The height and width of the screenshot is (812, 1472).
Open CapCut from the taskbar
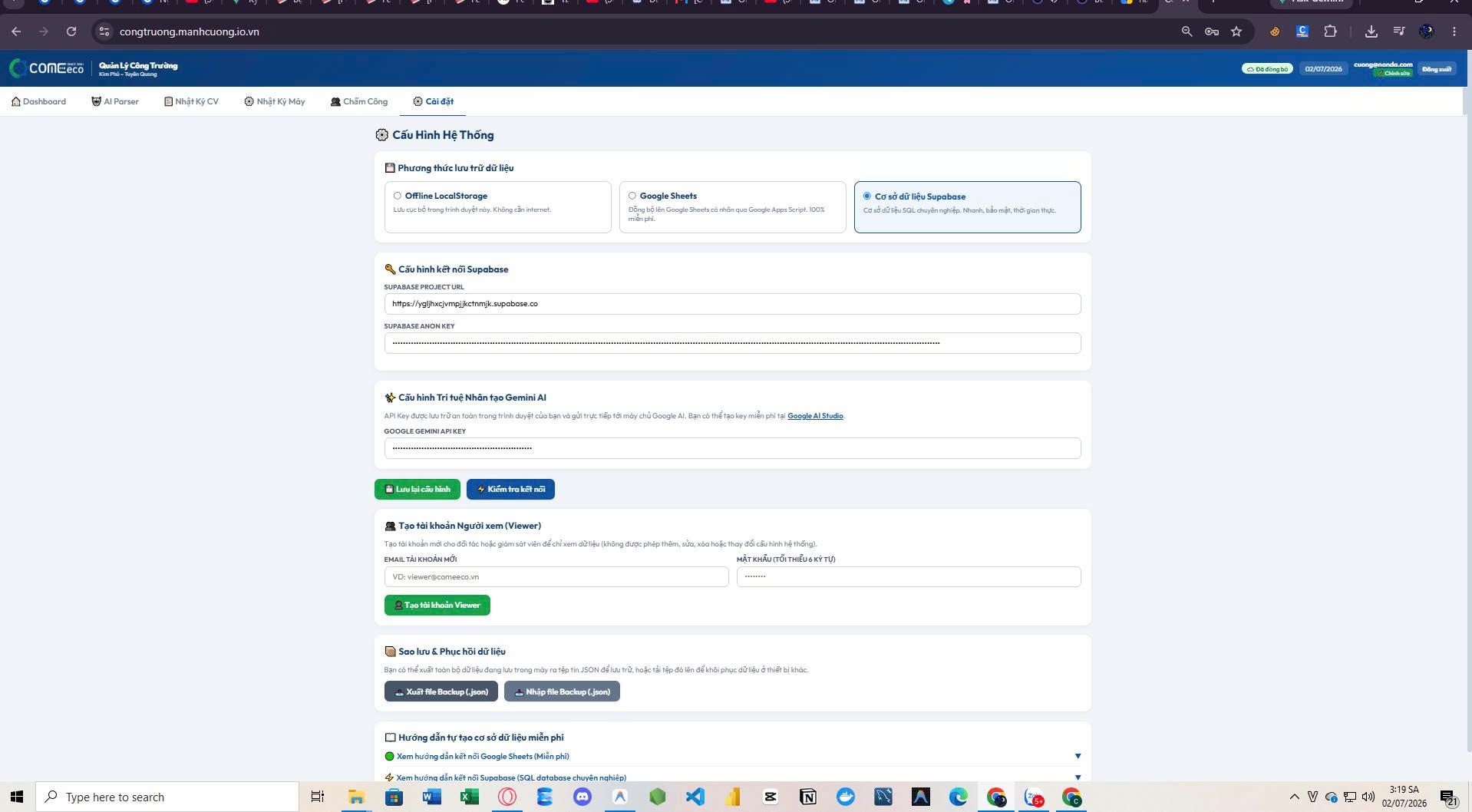(770, 797)
